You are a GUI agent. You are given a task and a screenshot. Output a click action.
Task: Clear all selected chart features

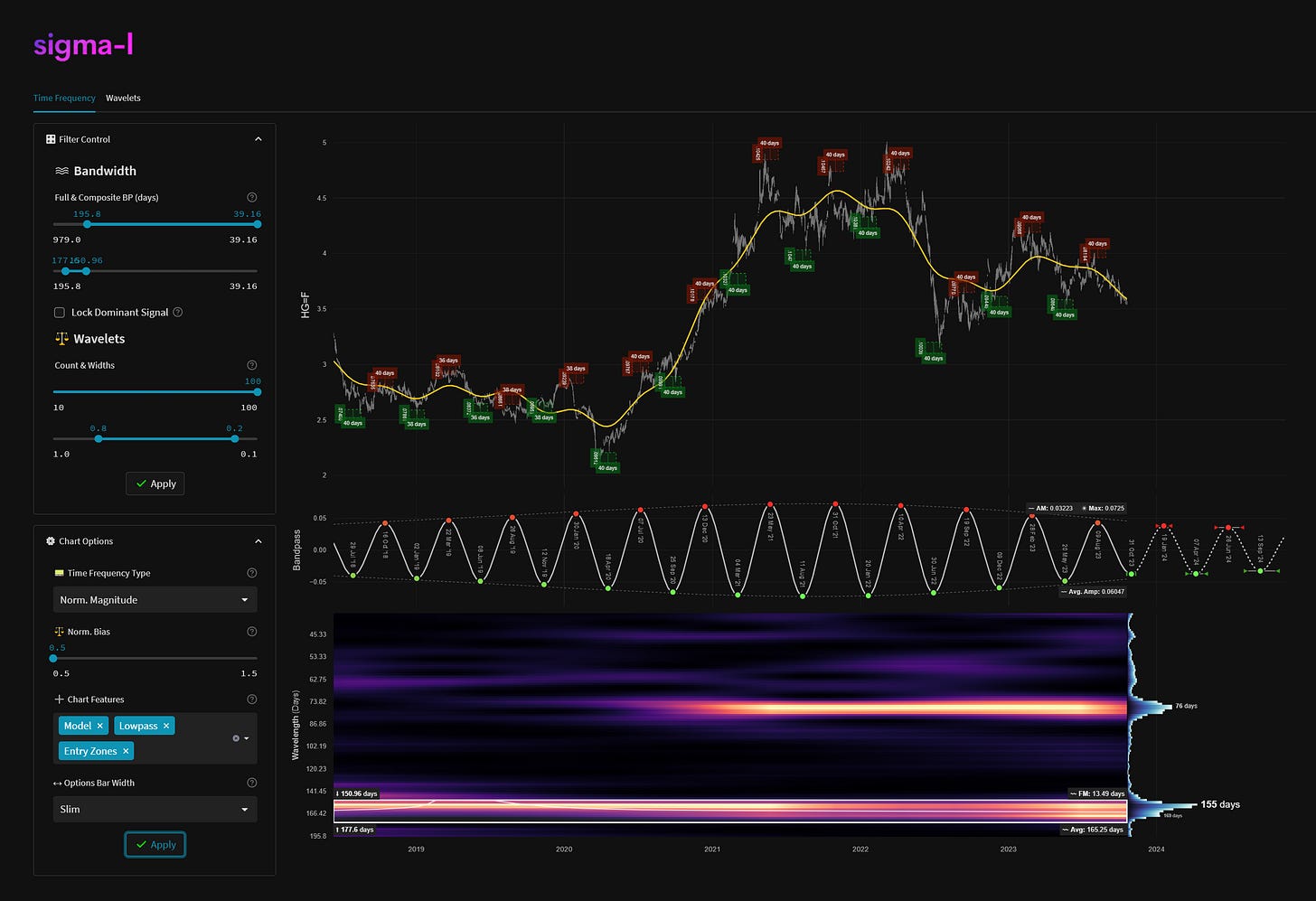(x=236, y=738)
